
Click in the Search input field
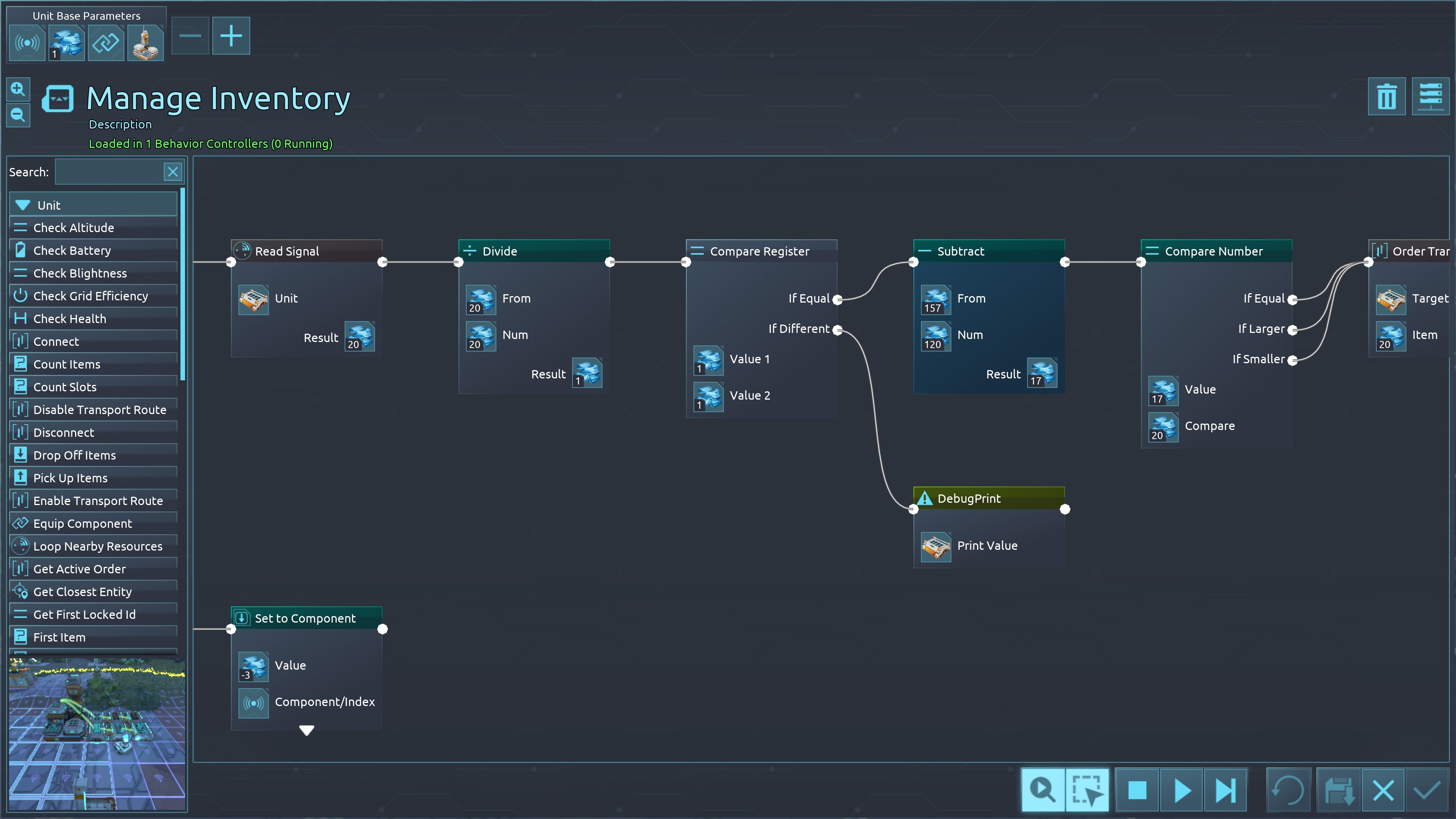click(108, 172)
